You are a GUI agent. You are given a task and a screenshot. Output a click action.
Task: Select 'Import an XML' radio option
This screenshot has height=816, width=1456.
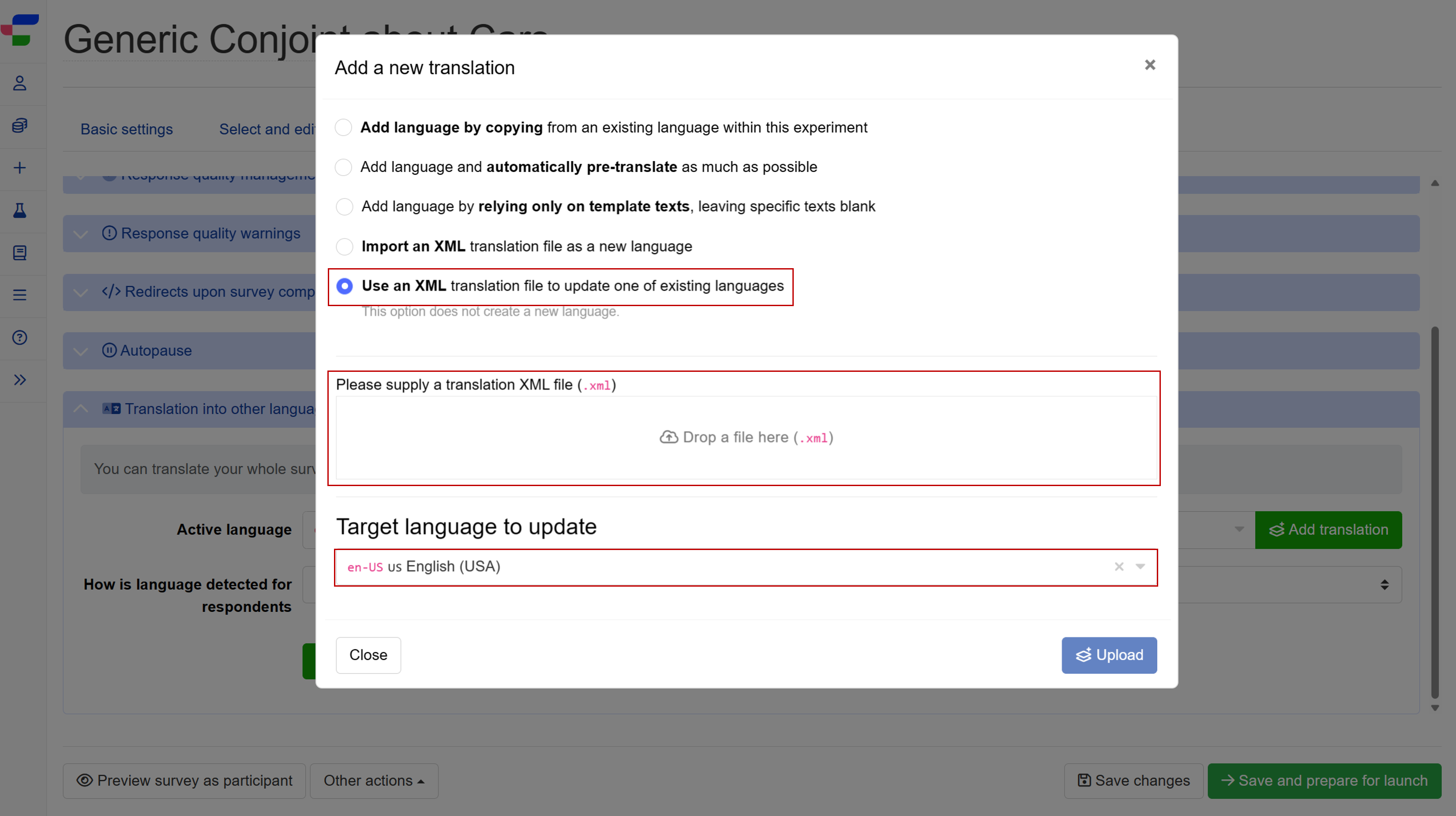(x=344, y=247)
